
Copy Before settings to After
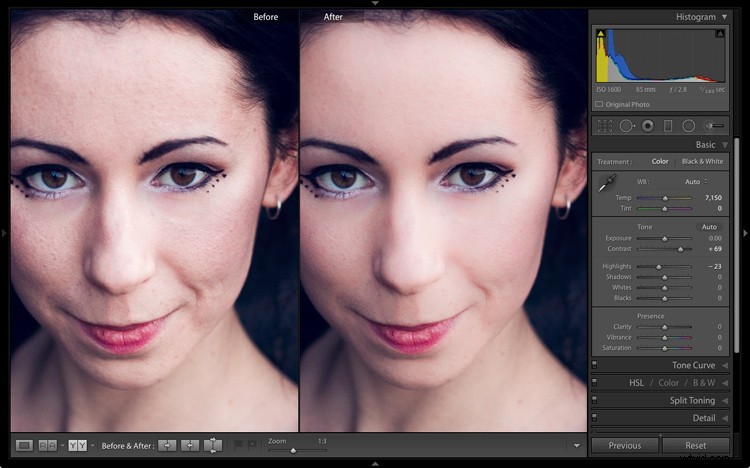167,446
